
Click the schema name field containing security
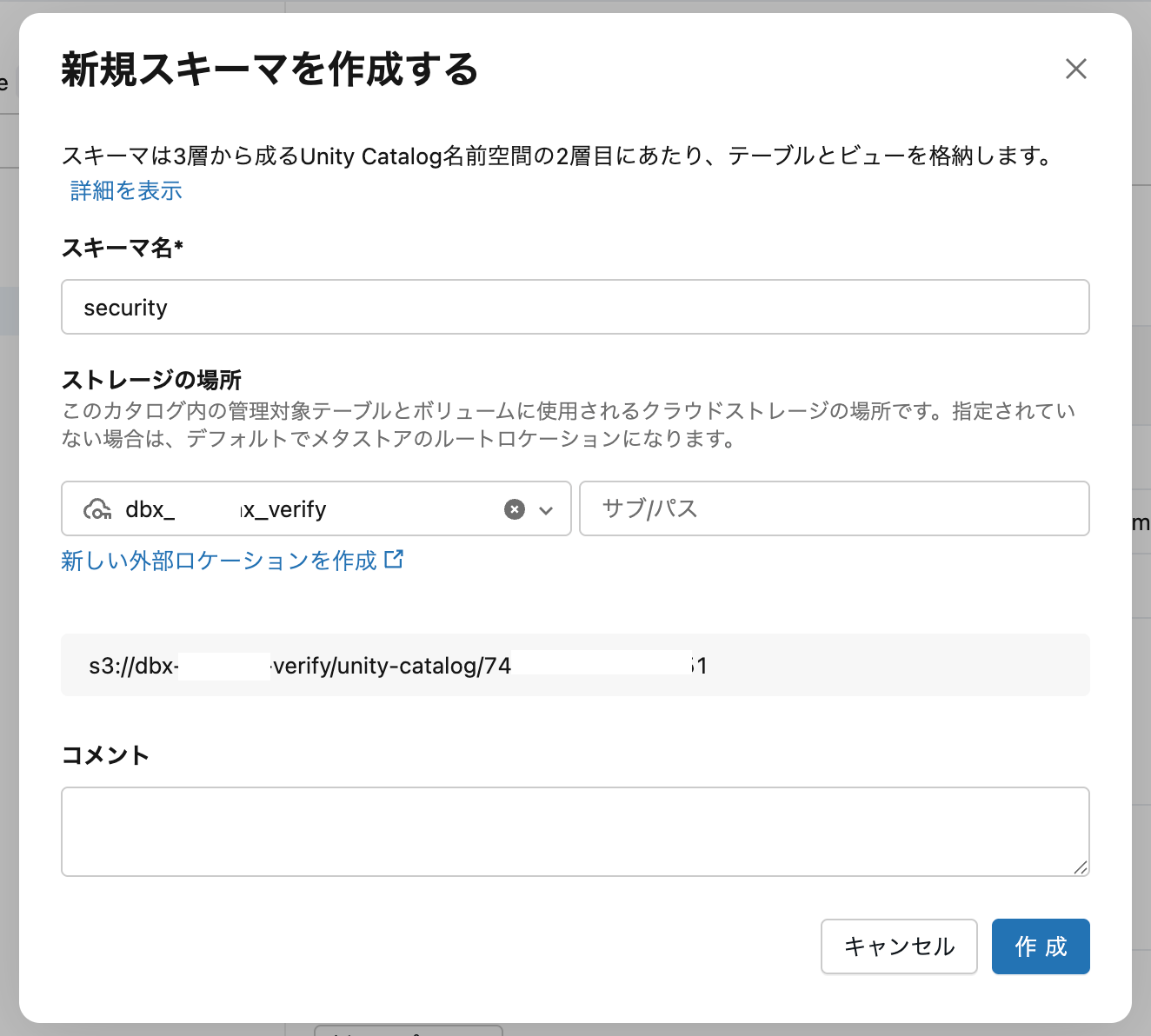coord(575,307)
